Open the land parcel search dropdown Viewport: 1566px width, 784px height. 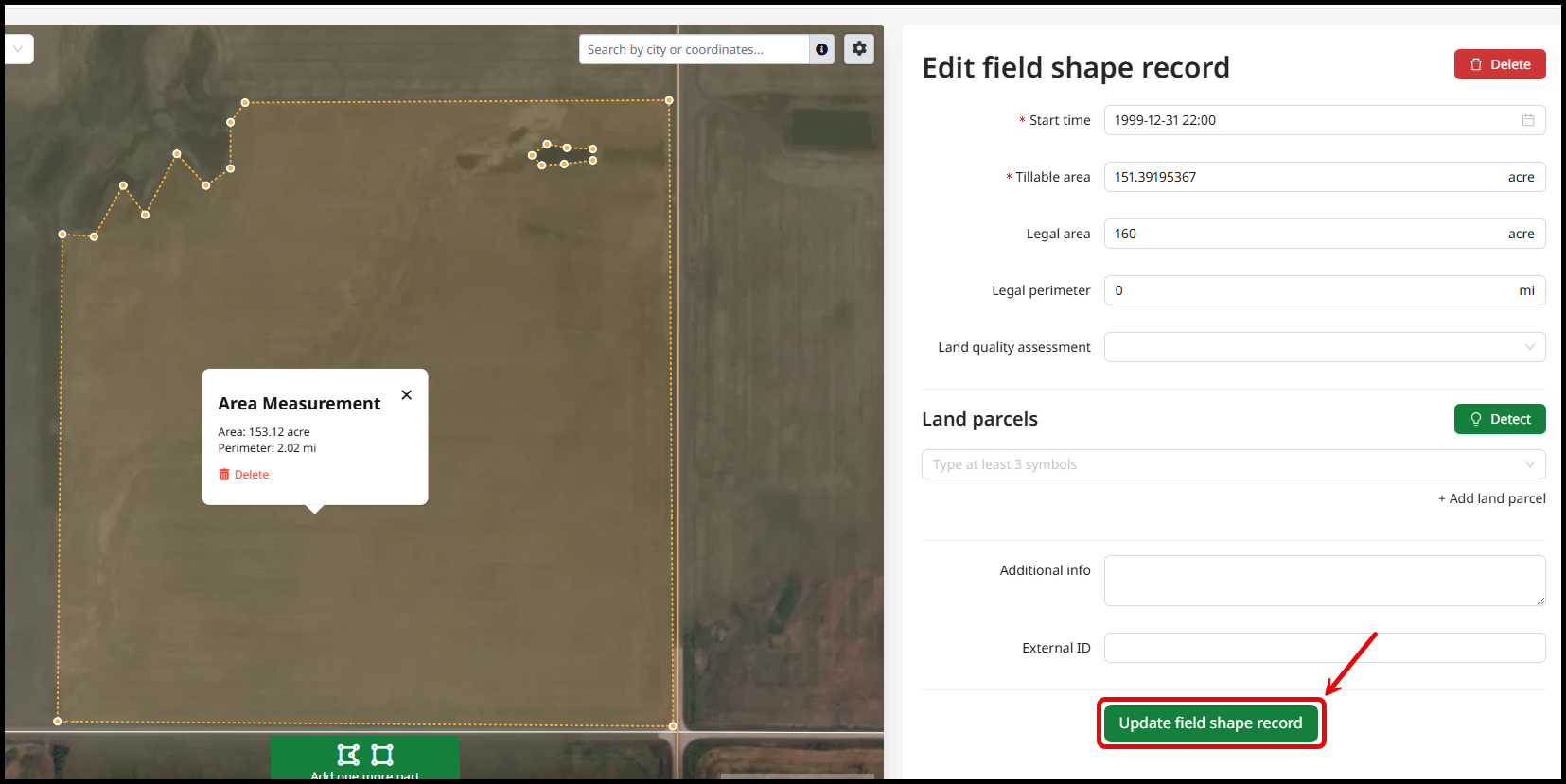point(1232,464)
